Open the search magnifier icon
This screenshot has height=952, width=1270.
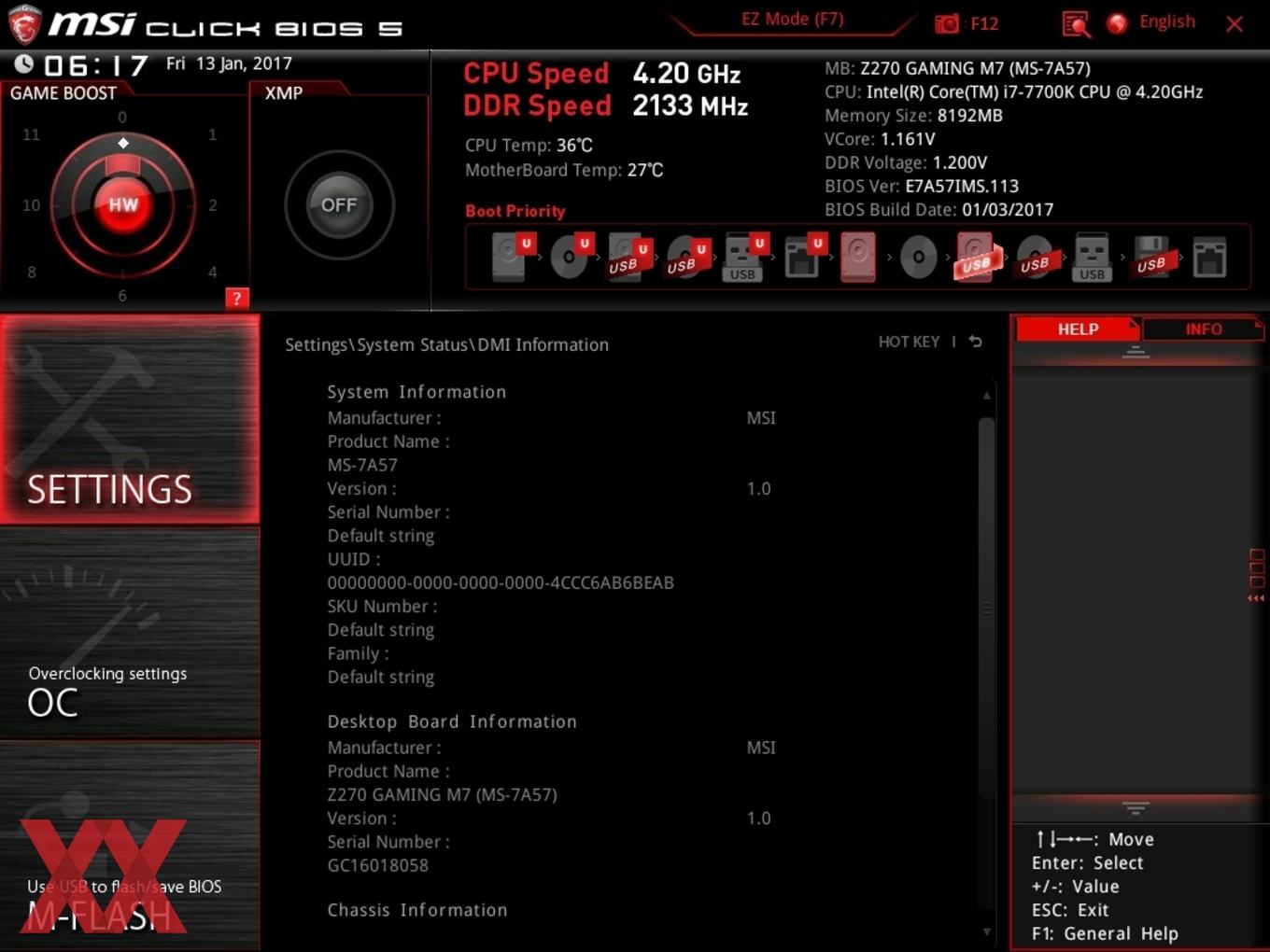point(1076,23)
